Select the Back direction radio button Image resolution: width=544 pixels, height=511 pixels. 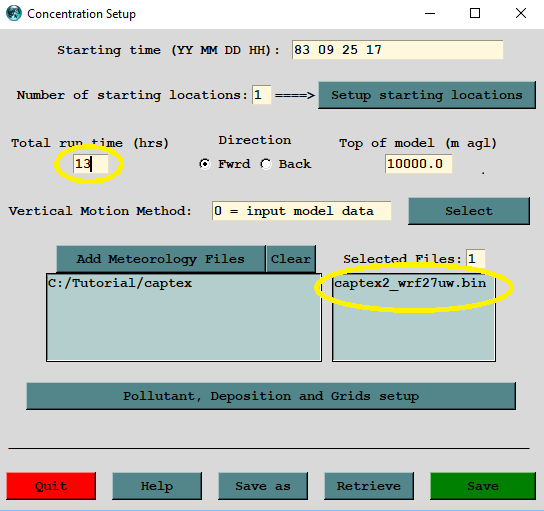[x=266, y=164]
